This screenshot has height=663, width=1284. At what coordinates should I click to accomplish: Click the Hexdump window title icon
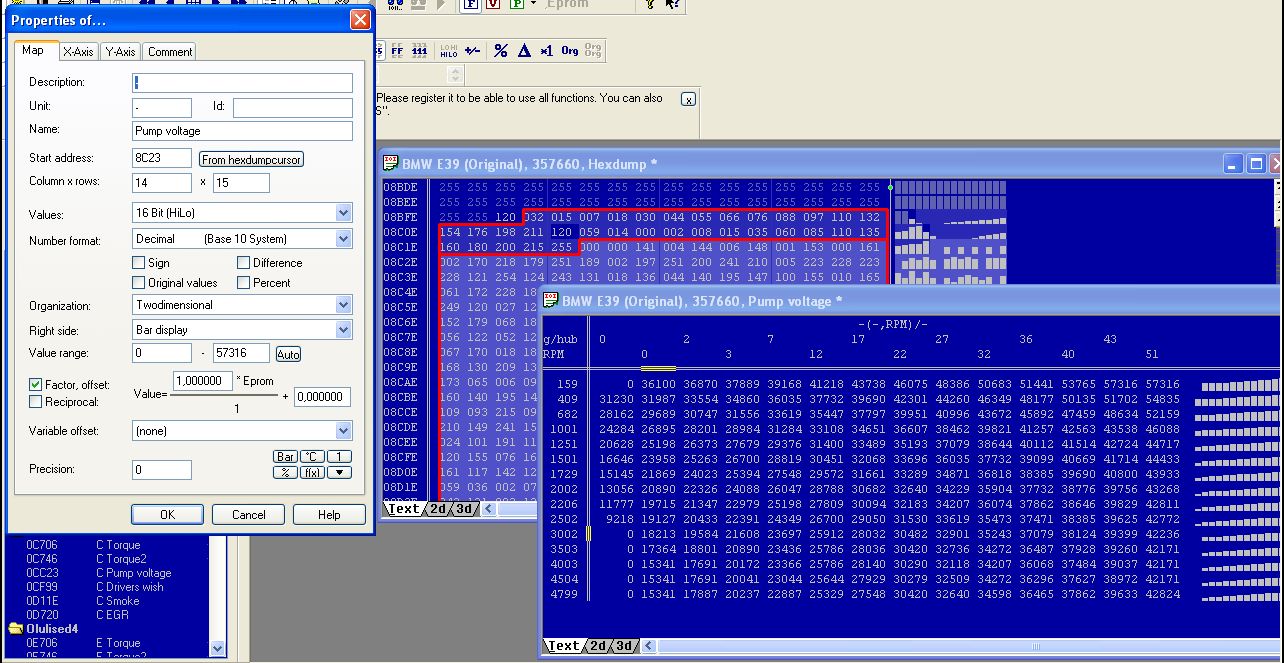391,164
